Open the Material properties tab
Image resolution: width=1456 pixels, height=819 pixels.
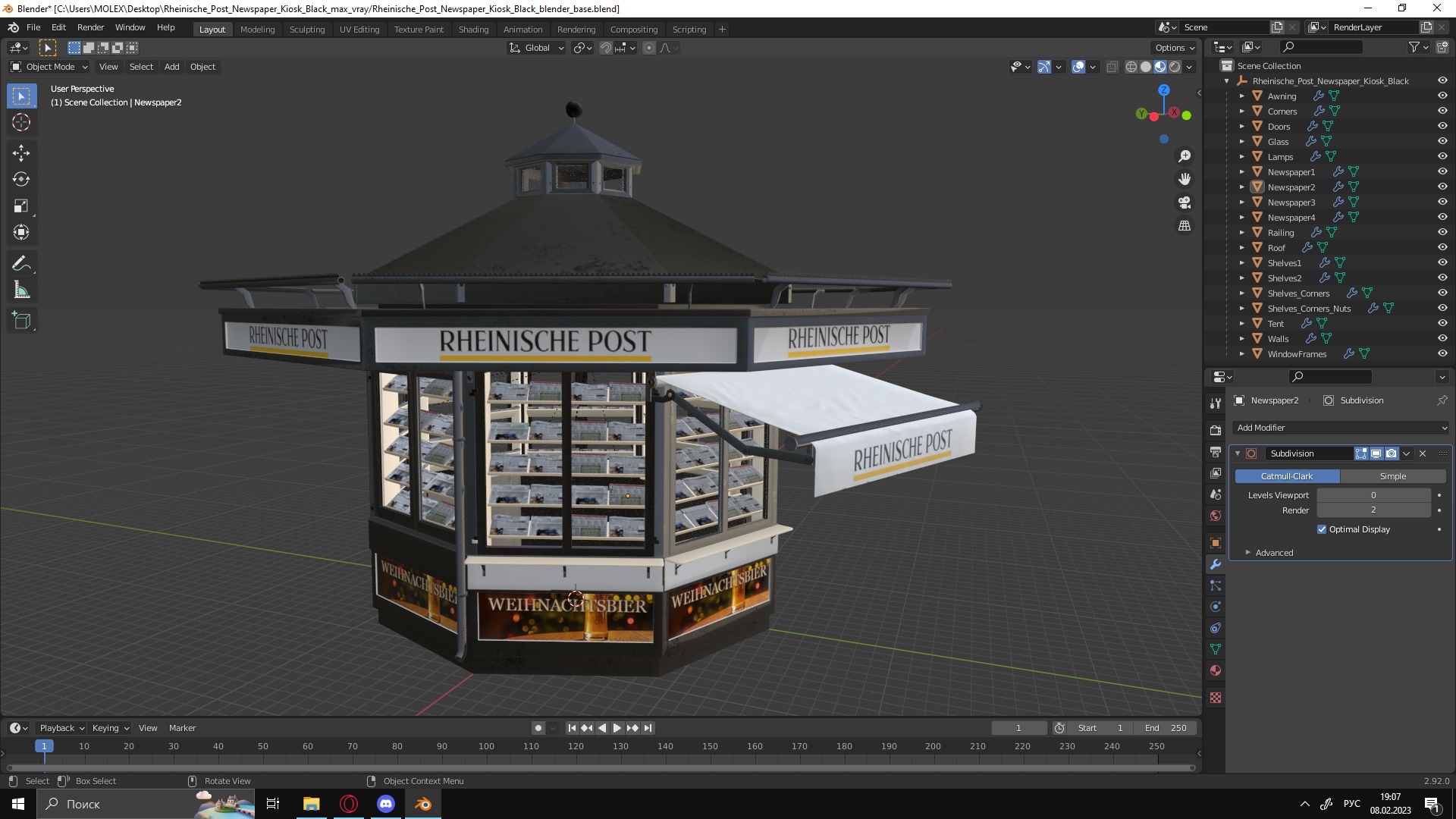[1216, 670]
